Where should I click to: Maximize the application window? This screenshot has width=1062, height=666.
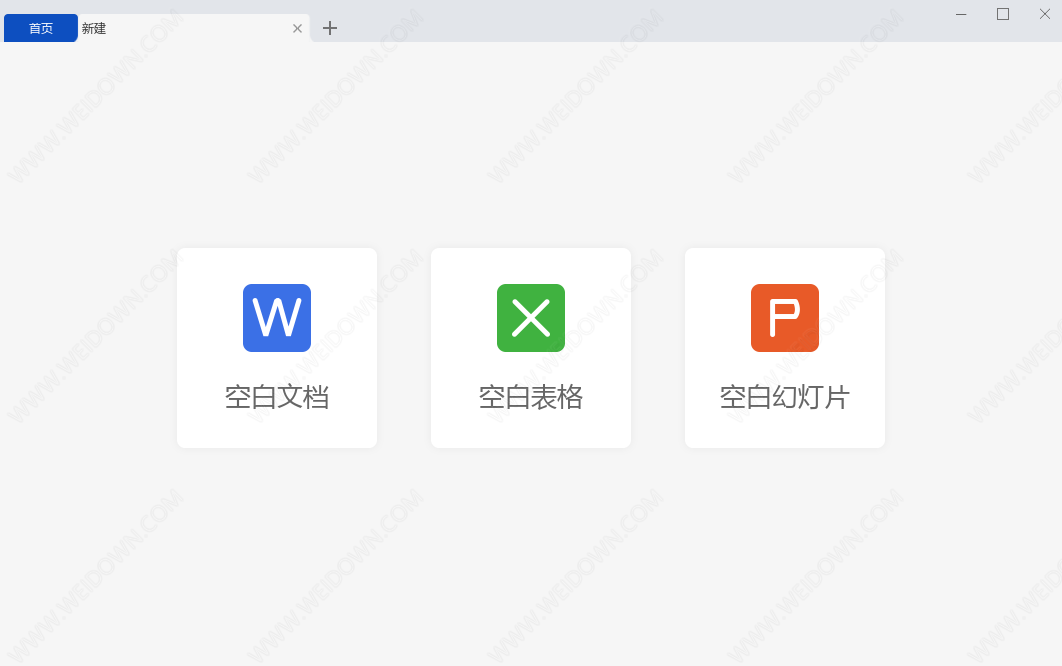coord(1003,14)
